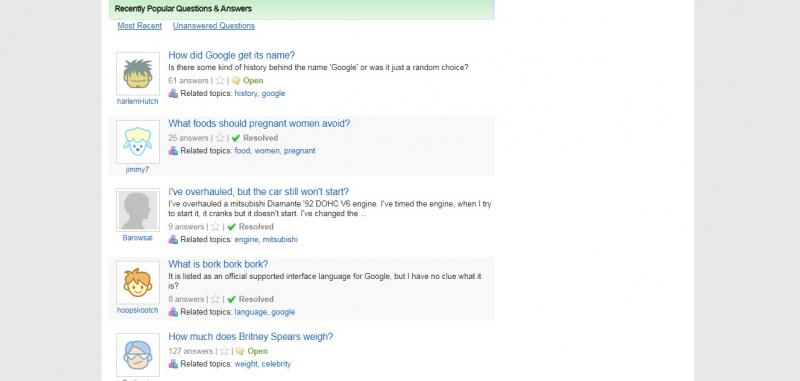Screen dimensions: 800x381
Task: Visit hoopskootch's profile username link
Action: point(138,310)
